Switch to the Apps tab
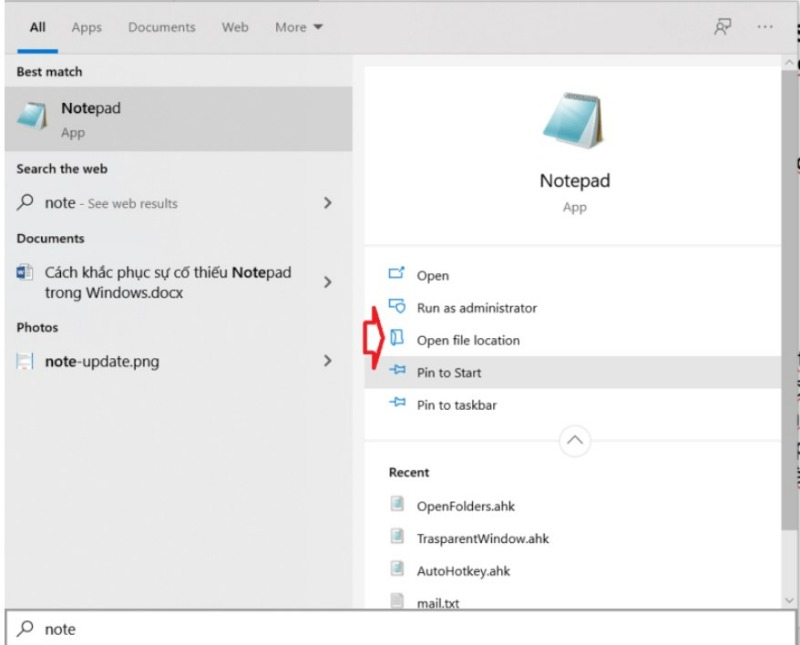Screen dimensions: 800x645 [86, 28]
